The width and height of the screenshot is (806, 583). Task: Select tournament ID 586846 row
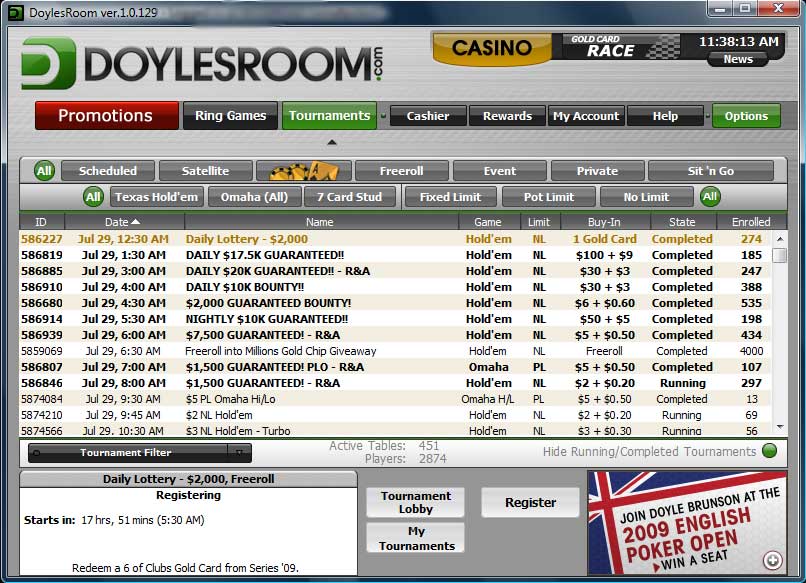pyautogui.click(x=395, y=383)
